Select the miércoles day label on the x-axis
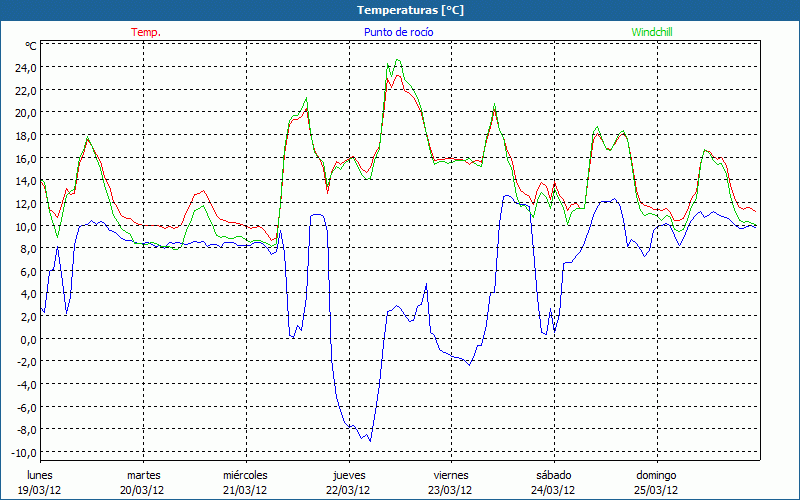This screenshot has width=800, height=500. tap(245, 475)
